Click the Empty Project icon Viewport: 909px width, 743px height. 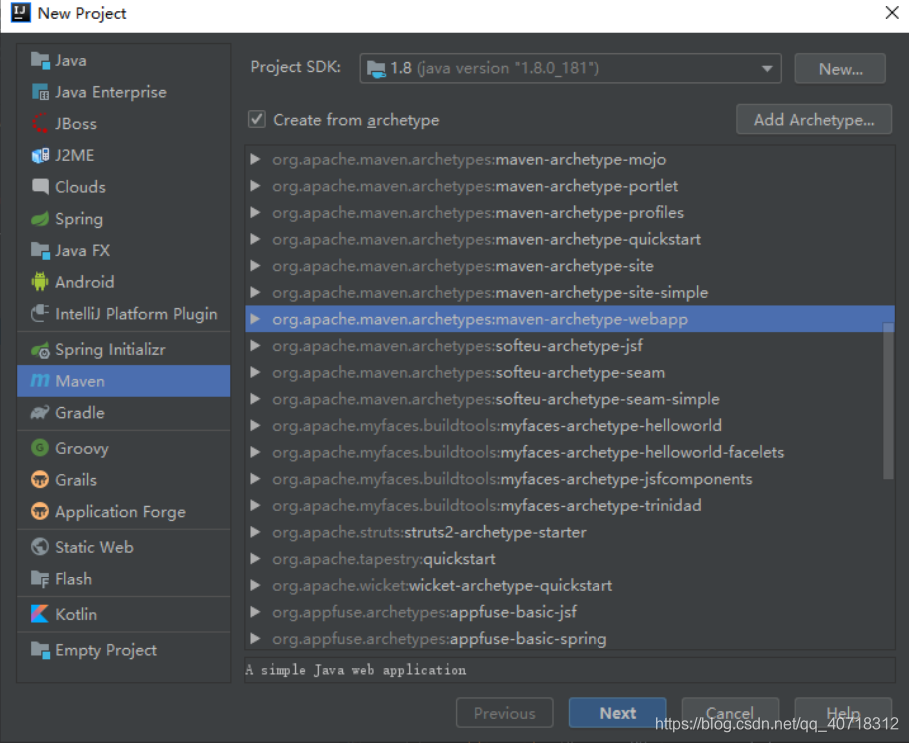pos(40,650)
